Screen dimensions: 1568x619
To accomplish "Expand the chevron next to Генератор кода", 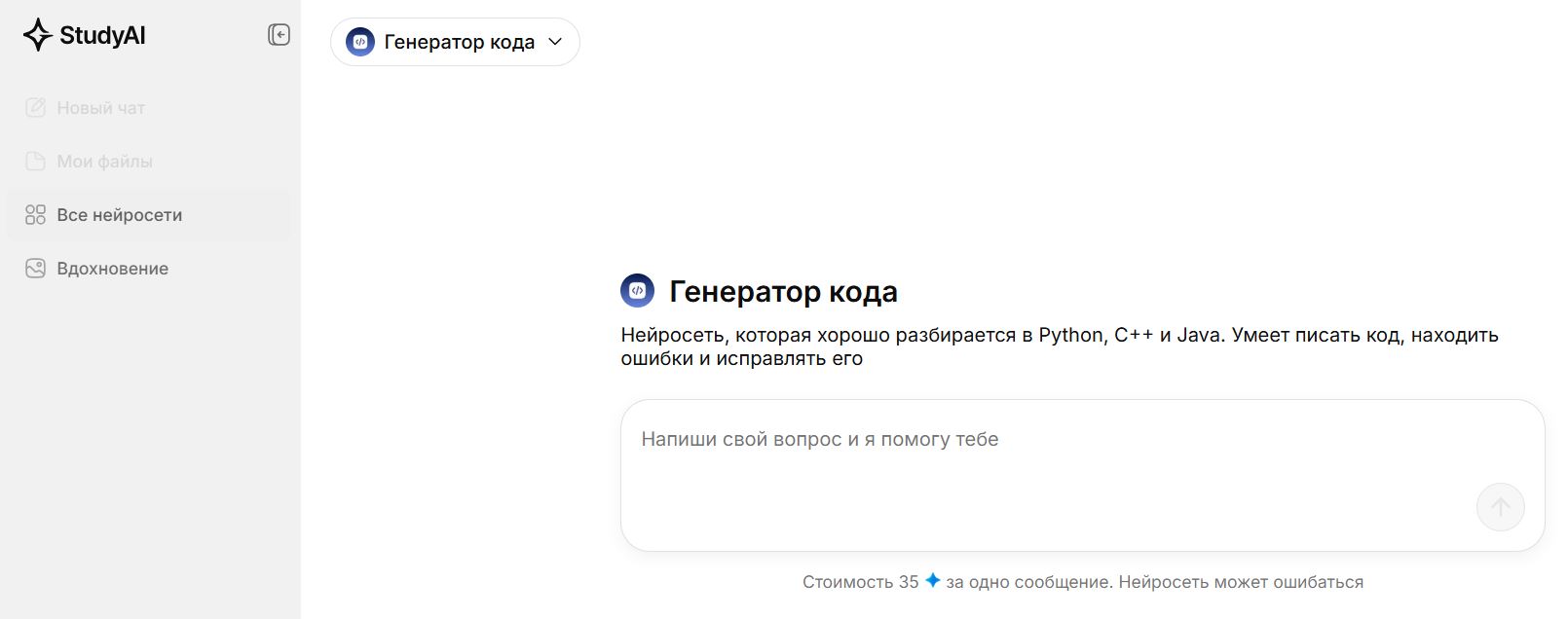I will [556, 42].
